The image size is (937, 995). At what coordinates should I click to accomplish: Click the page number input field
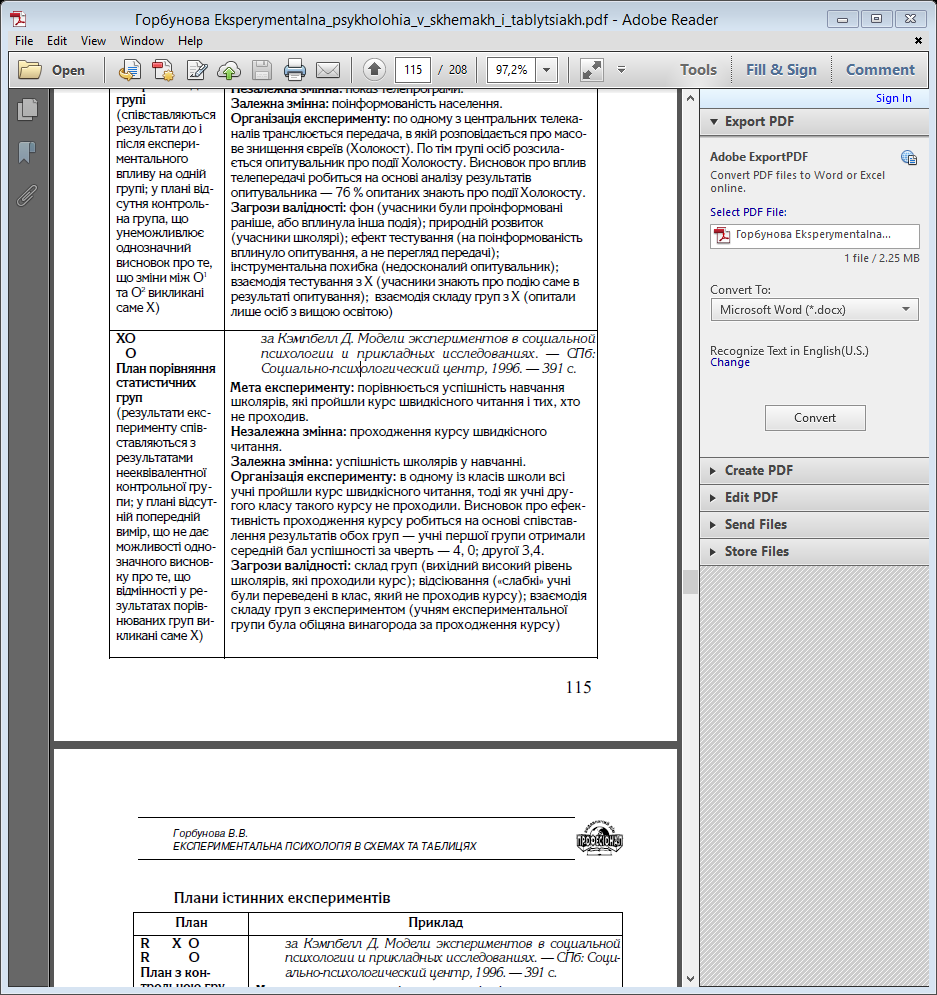point(413,70)
